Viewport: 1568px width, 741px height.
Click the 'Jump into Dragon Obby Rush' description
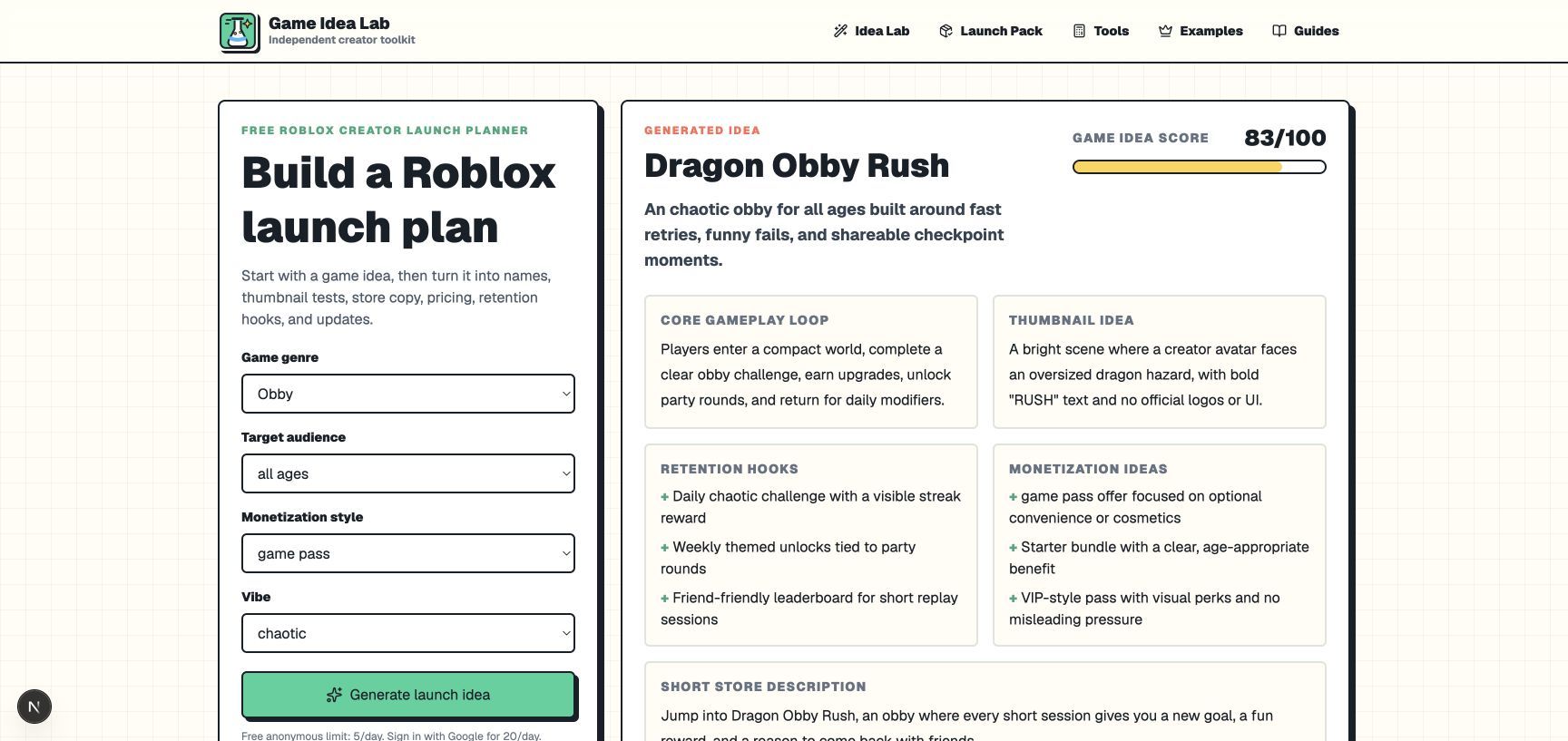(x=966, y=726)
